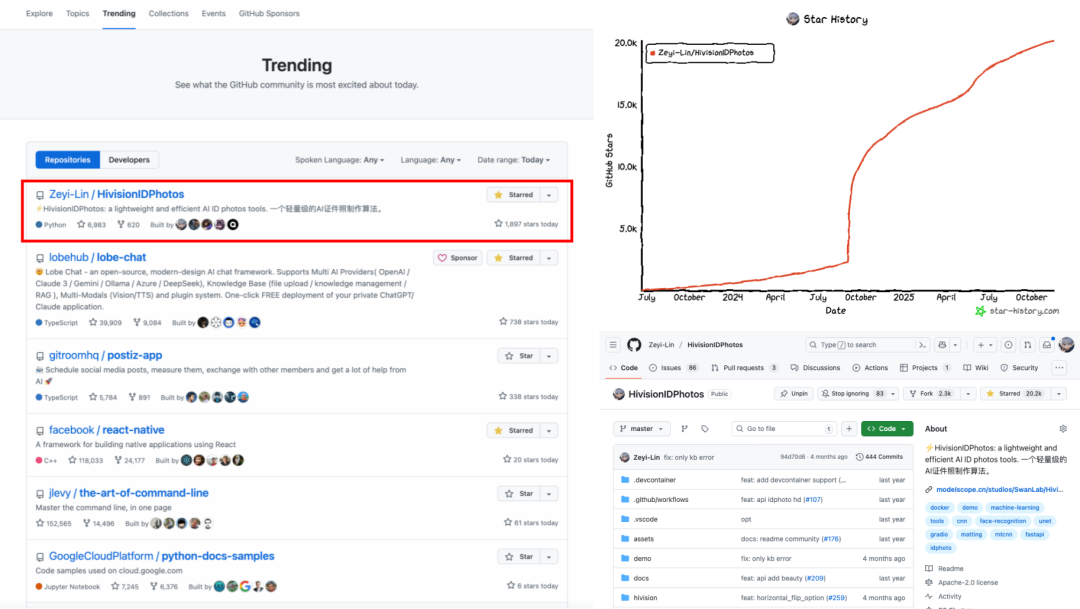
Task: Open the lobehub lobe-chat repository link
Action: 97,257
